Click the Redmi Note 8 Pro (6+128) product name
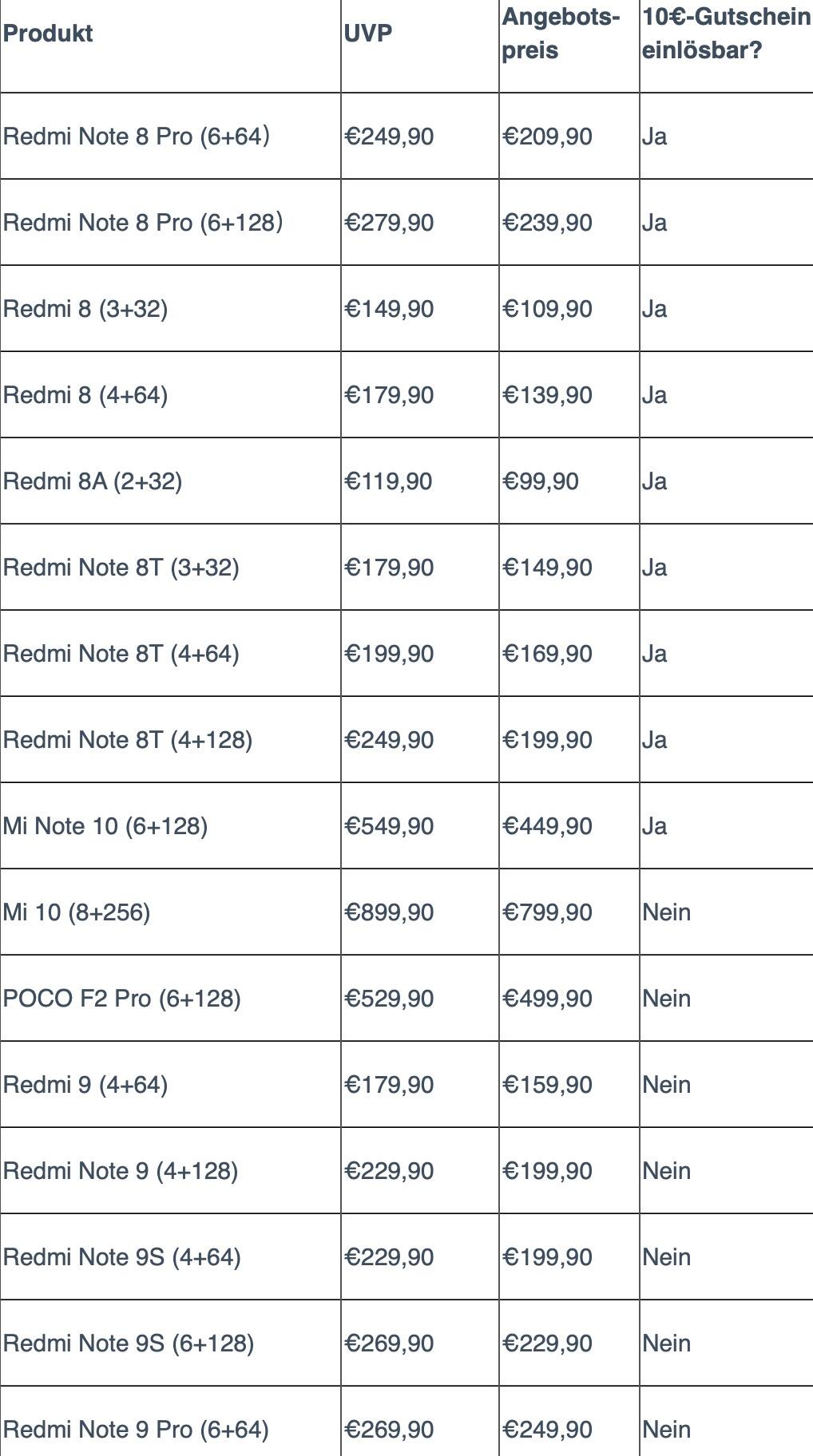This screenshot has width=813, height=1456. 143,223
